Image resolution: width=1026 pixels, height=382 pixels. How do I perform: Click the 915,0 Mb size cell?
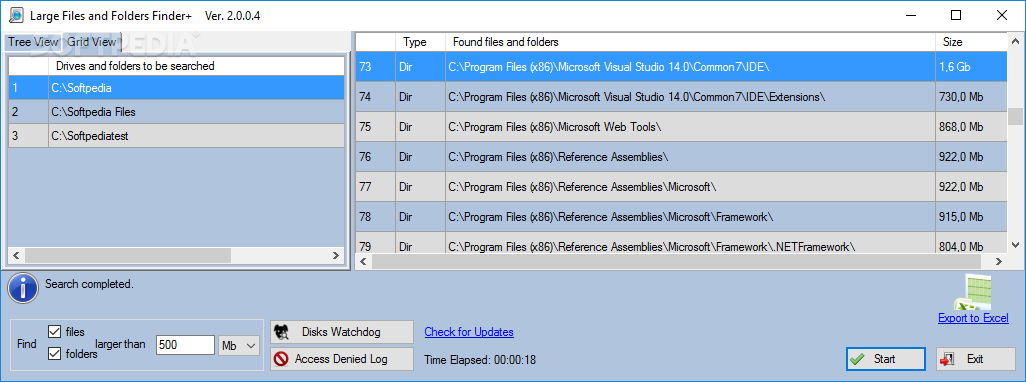(x=971, y=217)
